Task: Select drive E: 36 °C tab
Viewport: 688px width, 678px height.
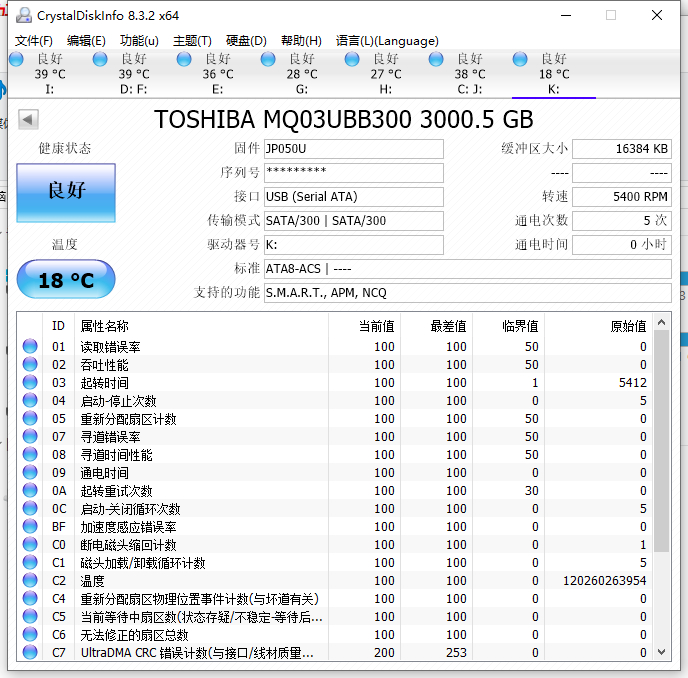Action: coord(218,74)
